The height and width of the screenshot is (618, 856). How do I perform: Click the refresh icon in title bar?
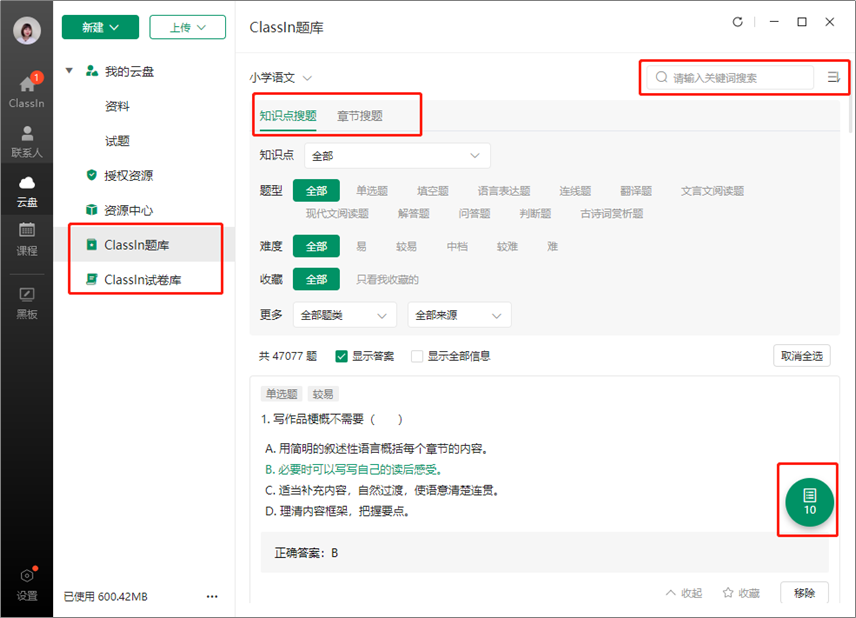(x=738, y=22)
